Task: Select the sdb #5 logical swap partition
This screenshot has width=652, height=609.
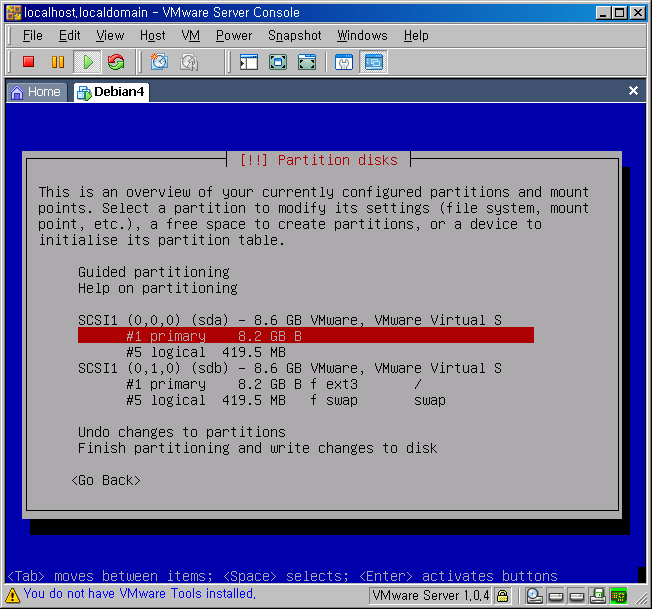Action: tap(285, 400)
